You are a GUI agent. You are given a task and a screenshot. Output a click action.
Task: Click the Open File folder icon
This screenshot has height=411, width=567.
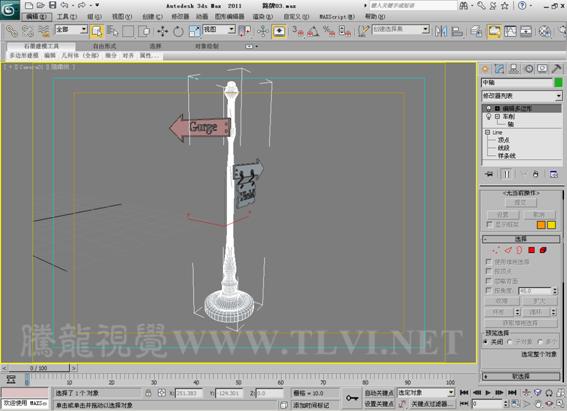(x=40, y=5)
